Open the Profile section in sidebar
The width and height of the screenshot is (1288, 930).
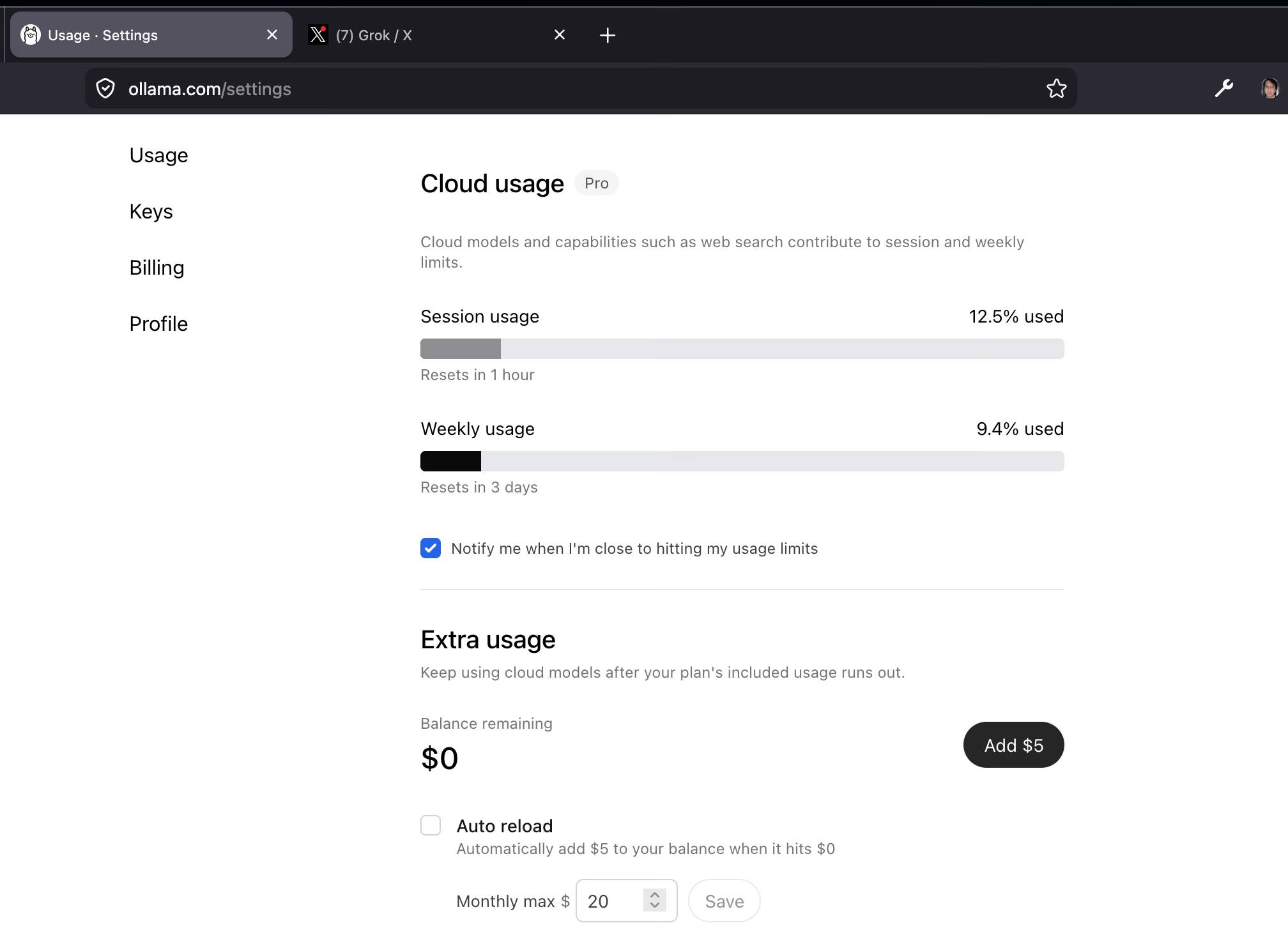pos(158,324)
